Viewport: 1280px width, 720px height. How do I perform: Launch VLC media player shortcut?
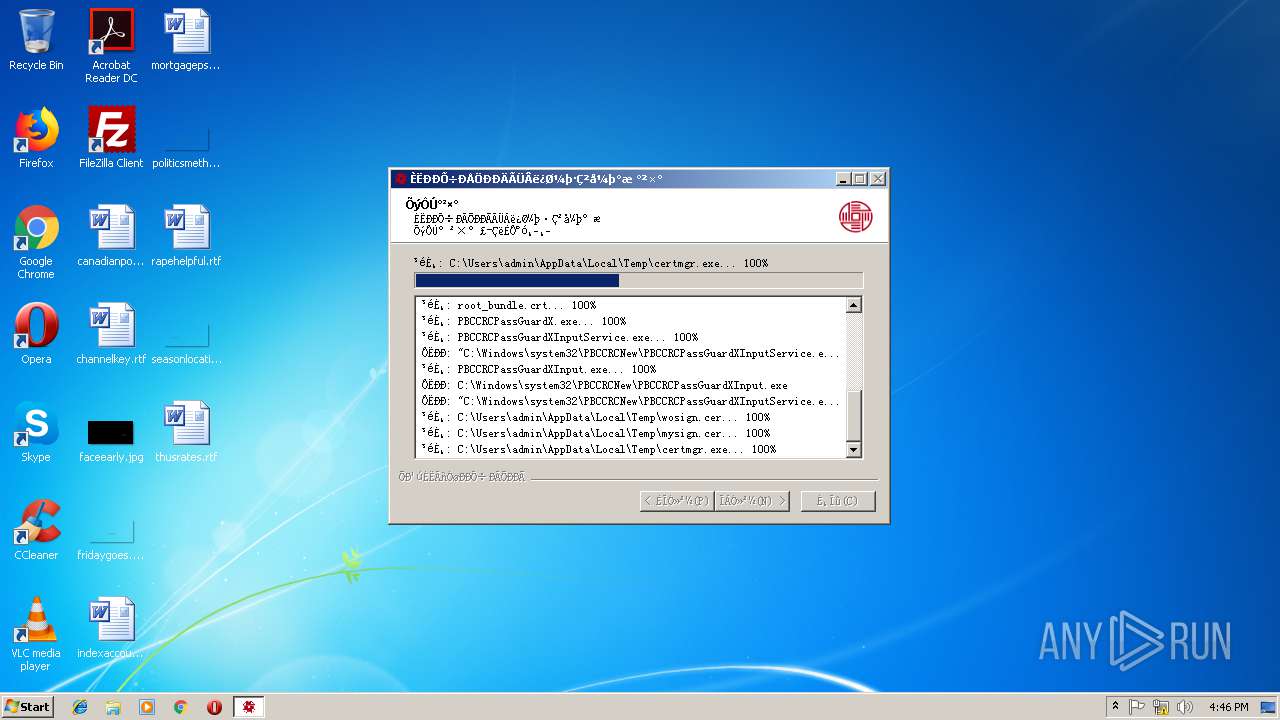[x=36, y=634]
